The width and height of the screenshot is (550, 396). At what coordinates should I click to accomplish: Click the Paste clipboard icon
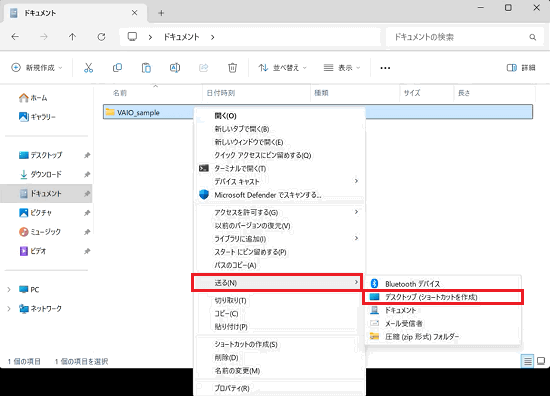pyautogui.click(x=146, y=68)
